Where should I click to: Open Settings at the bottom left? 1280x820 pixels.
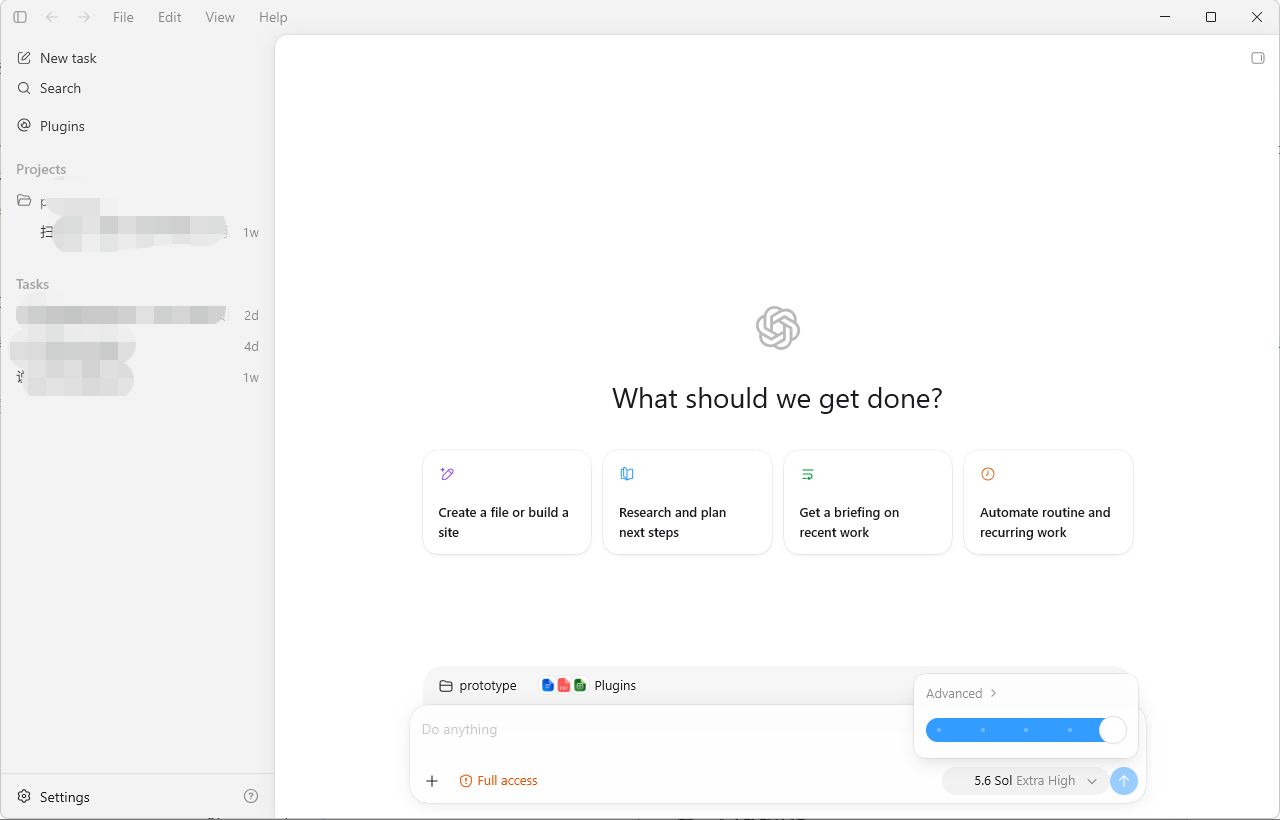(54, 797)
